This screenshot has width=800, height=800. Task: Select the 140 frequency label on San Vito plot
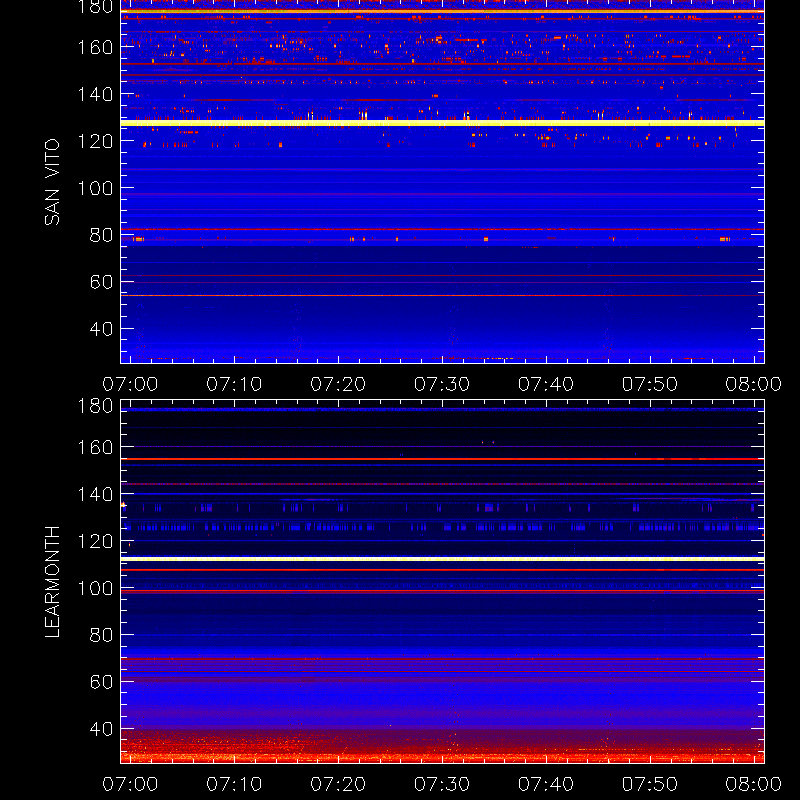(x=95, y=94)
